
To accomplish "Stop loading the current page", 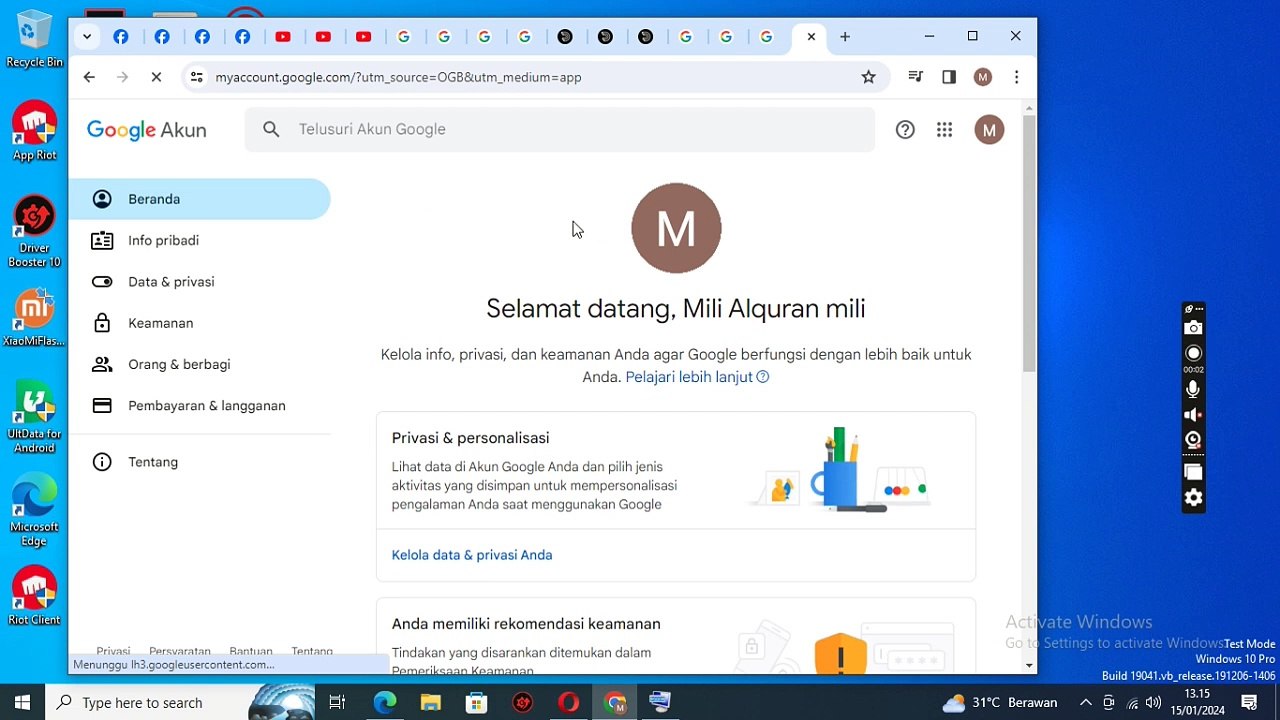I will pos(156,77).
